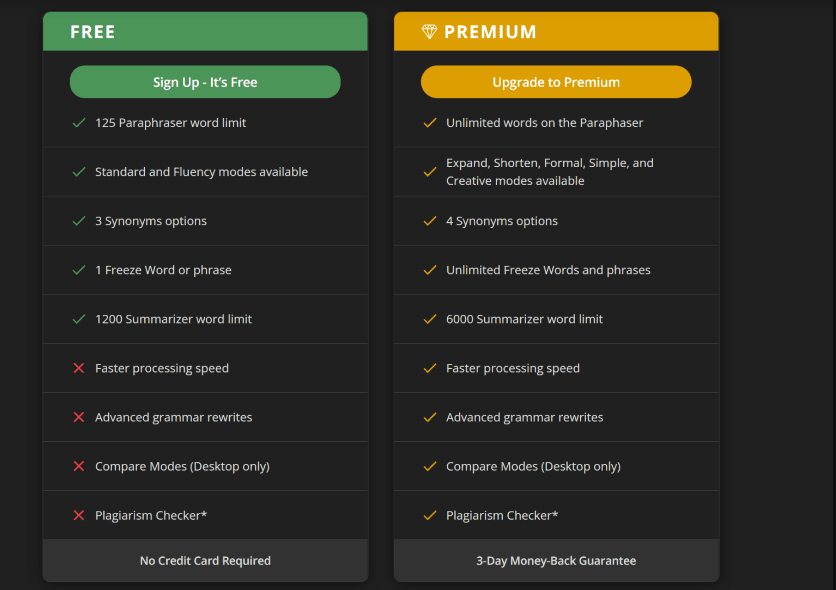
Task: Click red X beside Faster processing speed in Free
Action: 79,368
